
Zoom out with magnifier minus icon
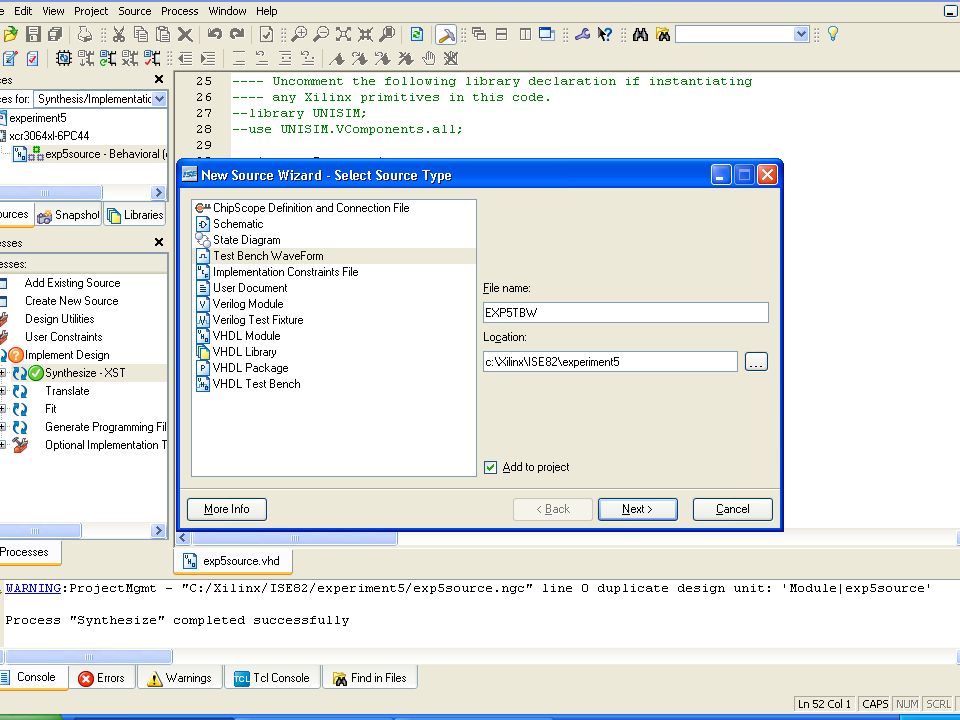[321, 34]
